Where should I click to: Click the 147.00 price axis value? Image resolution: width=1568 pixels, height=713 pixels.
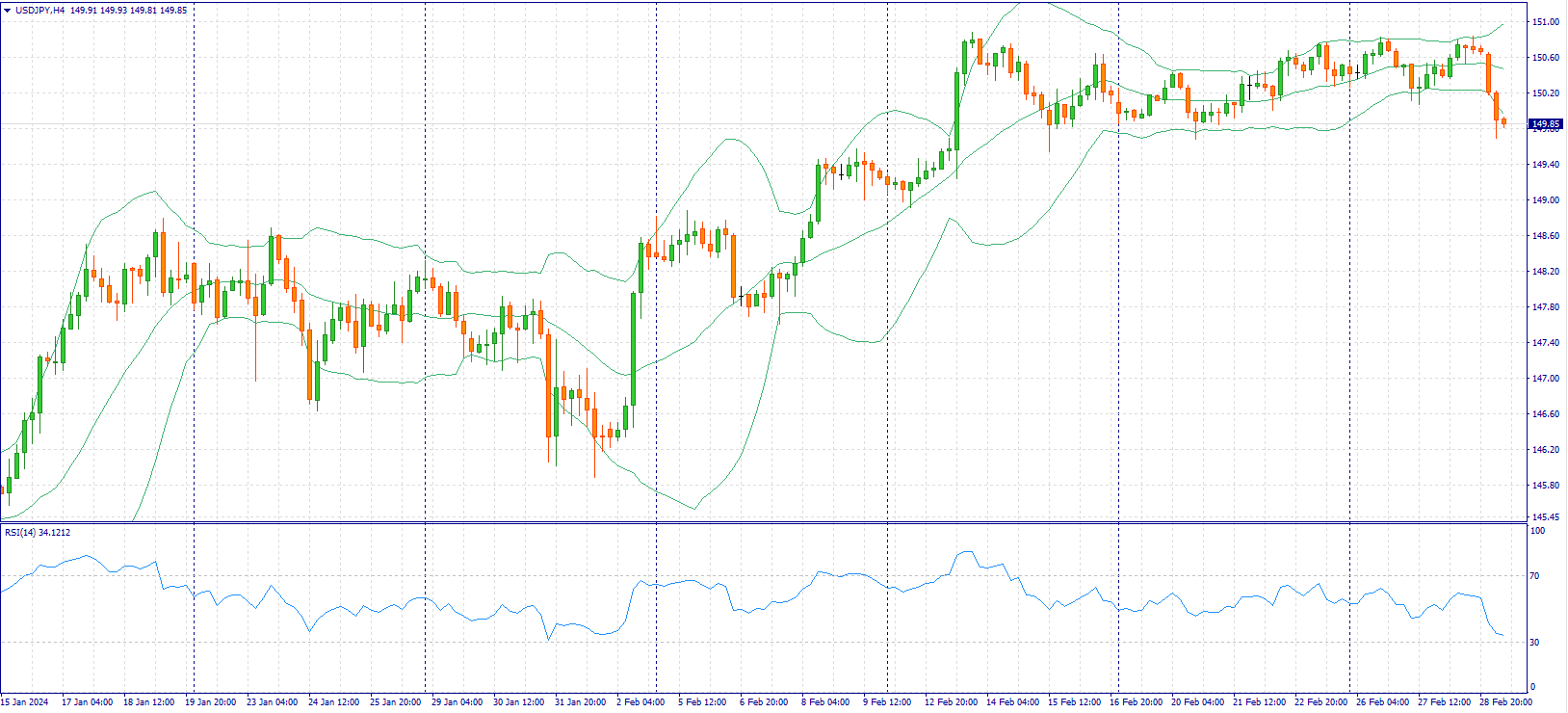pyautogui.click(x=1545, y=379)
